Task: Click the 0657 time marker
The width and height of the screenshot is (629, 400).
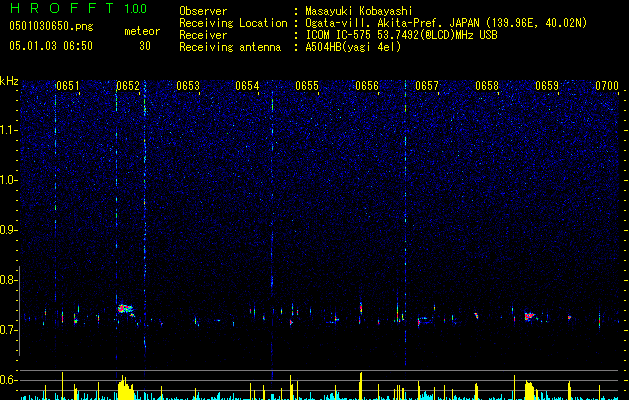Action: coord(427,86)
